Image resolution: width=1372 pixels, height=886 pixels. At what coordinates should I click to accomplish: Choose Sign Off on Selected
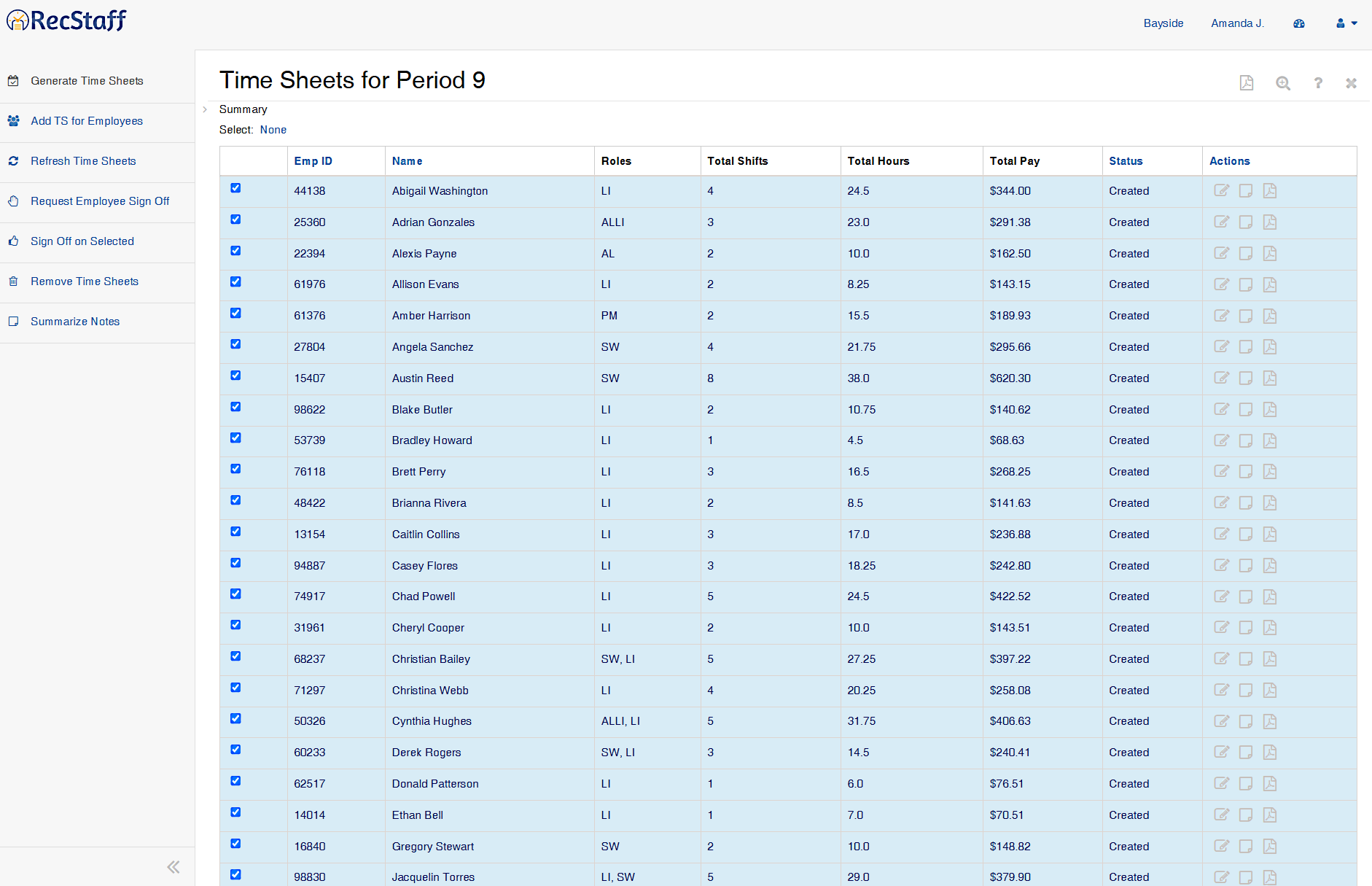82,241
